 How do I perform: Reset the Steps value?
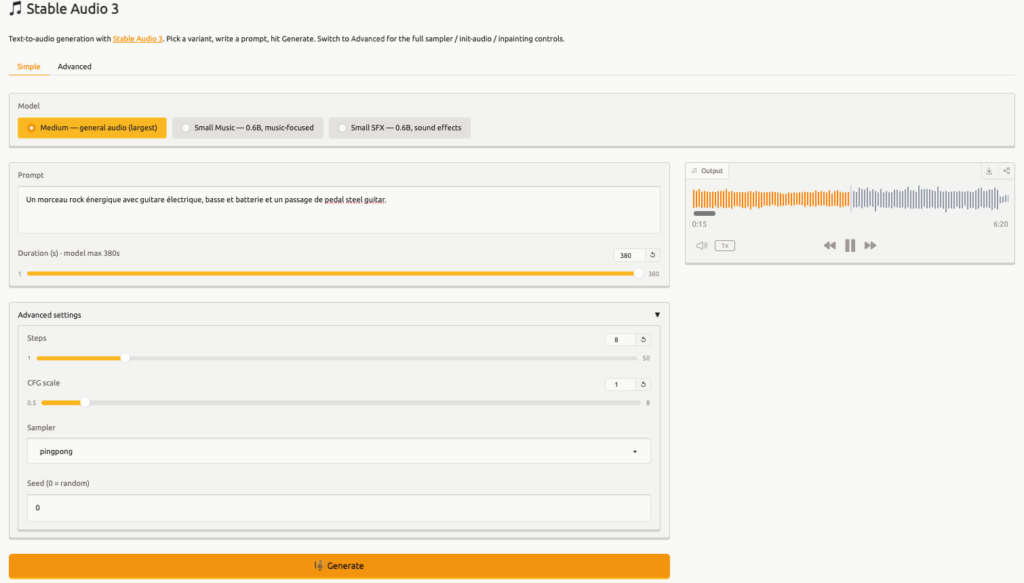pyautogui.click(x=643, y=339)
